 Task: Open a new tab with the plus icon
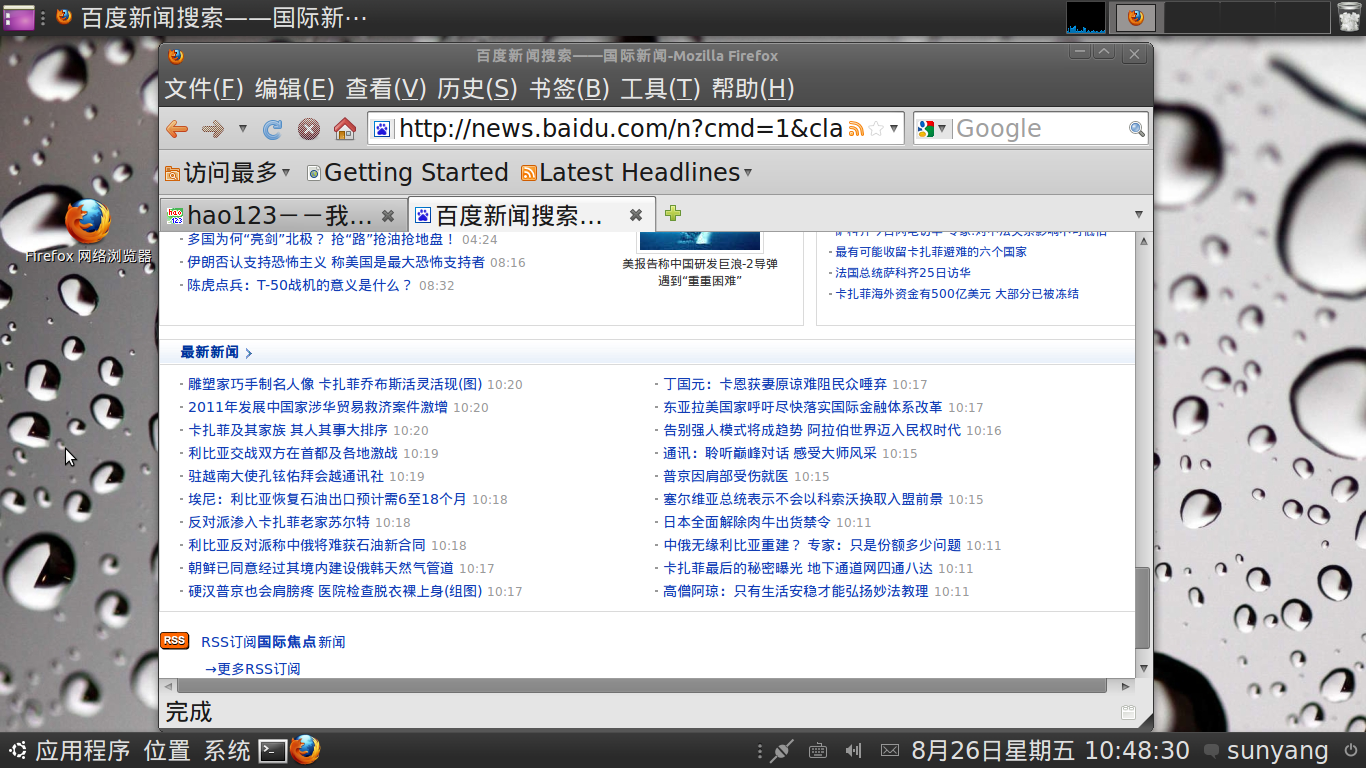673,213
